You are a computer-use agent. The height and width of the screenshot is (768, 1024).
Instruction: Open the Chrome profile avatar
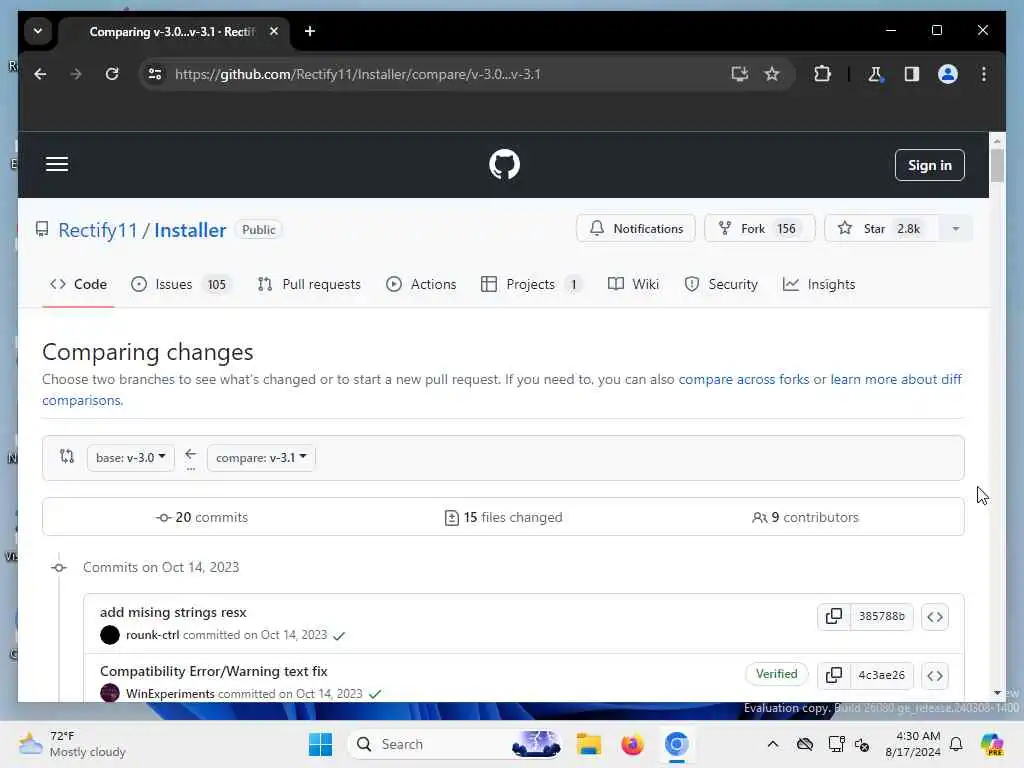click(x=948, y=74)
